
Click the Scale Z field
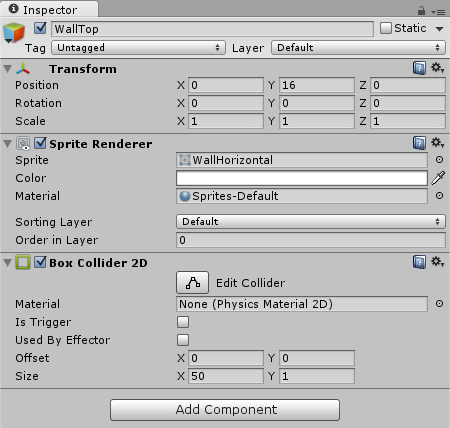(408, 121)
